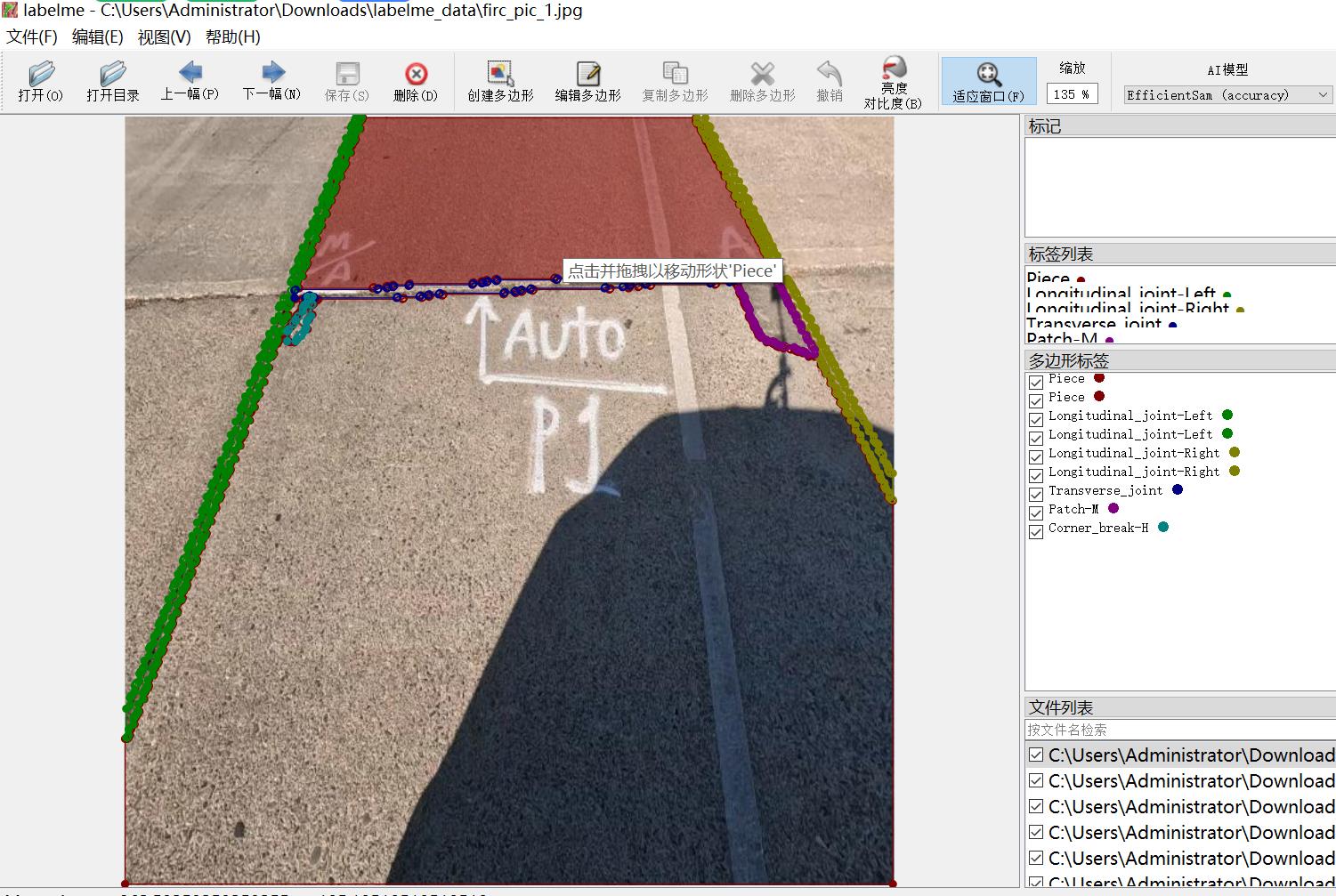Uncheck the Transverse_joint polygon checkbox

(x=1036, y=494)
